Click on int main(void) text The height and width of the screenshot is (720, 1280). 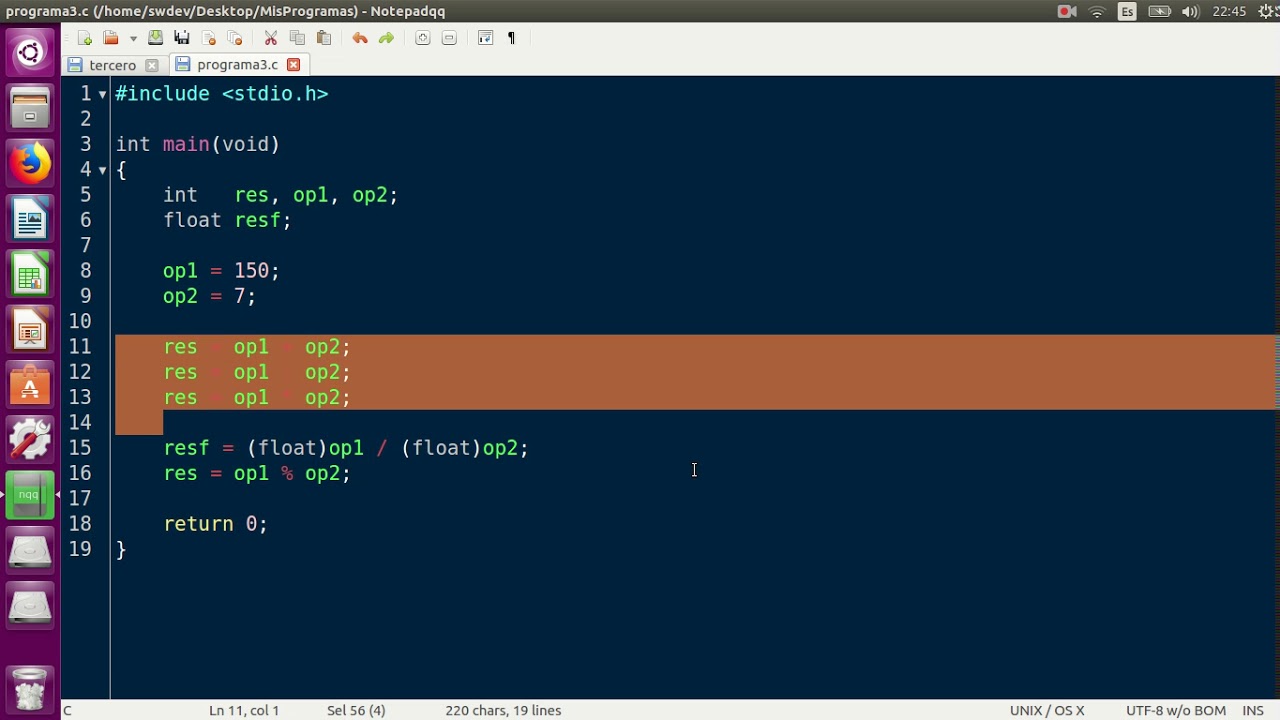[198, 145]
